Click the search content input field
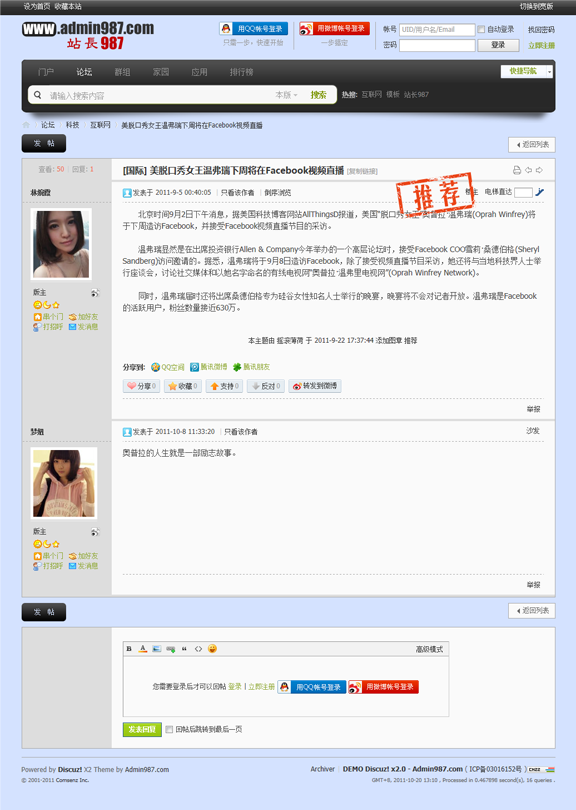The image size is (576, 810). click(160, 96)
